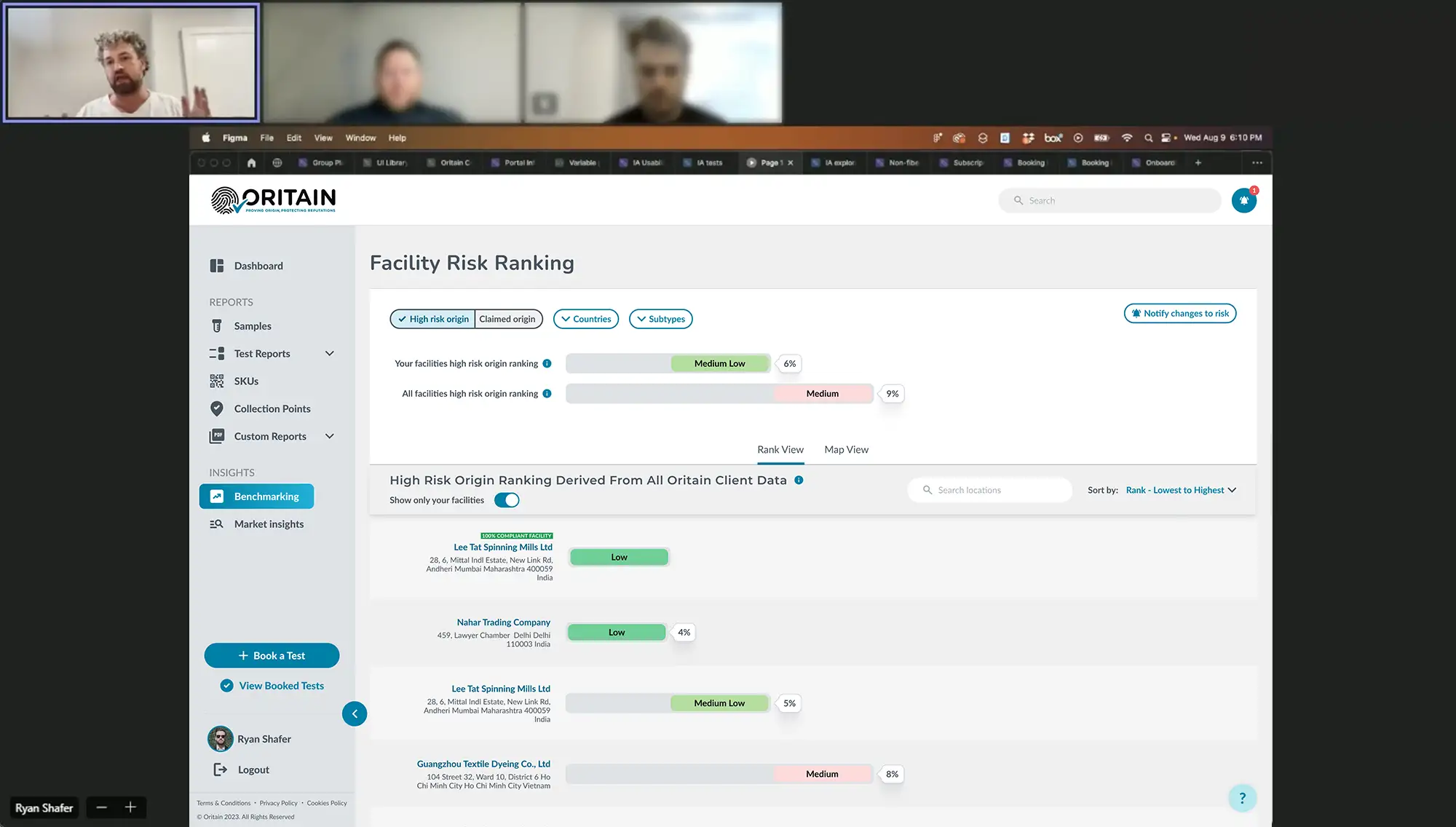Click the Medium risk progress bar
The width and height of the screenshot is (1456, 827).
pyautogui.click(x=823, y=393)
